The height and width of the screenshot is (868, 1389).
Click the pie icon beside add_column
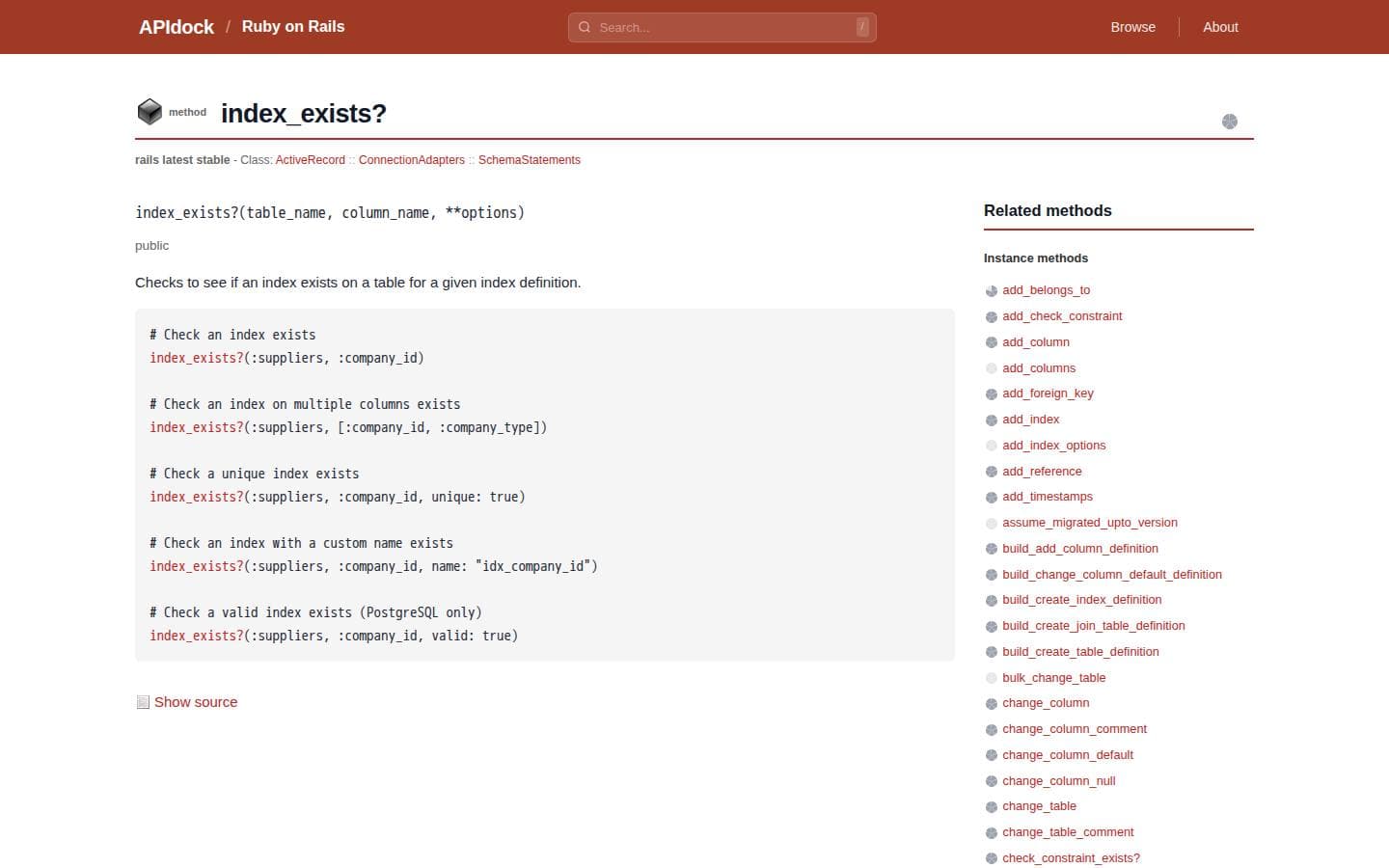[x=992, y=342]
